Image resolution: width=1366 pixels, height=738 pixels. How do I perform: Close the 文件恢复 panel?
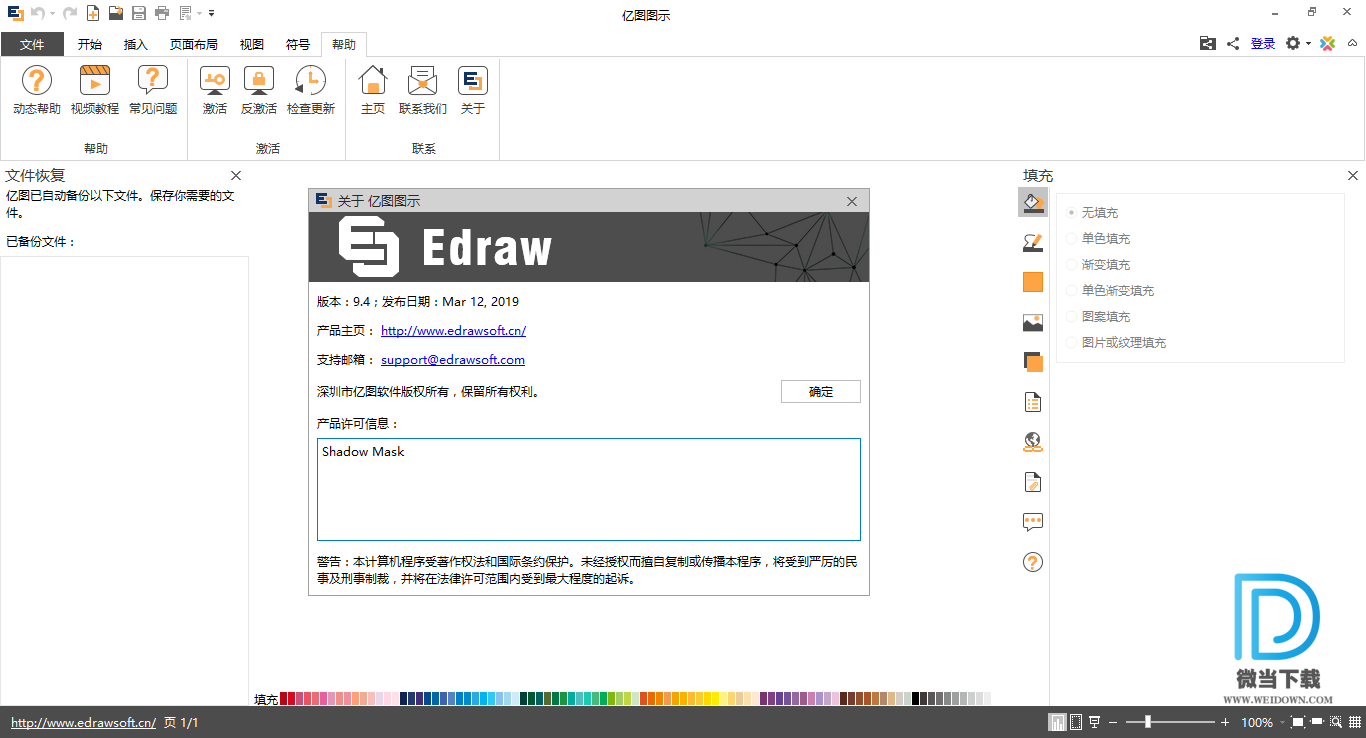tap(236, 175)
